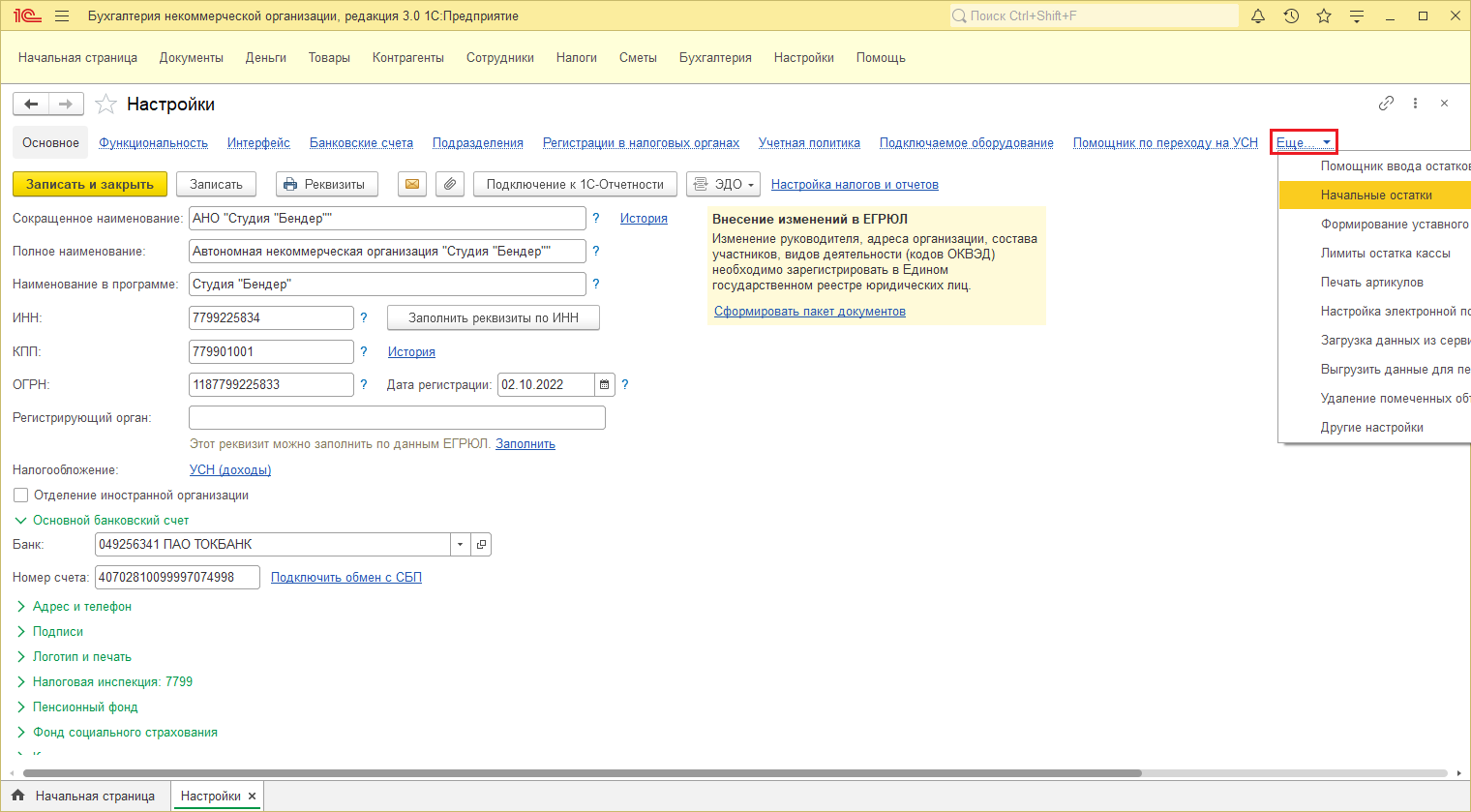Open Настройка налогов и отчетов link
This screenshot has height=812, width=1471.
tap(855, 184)
